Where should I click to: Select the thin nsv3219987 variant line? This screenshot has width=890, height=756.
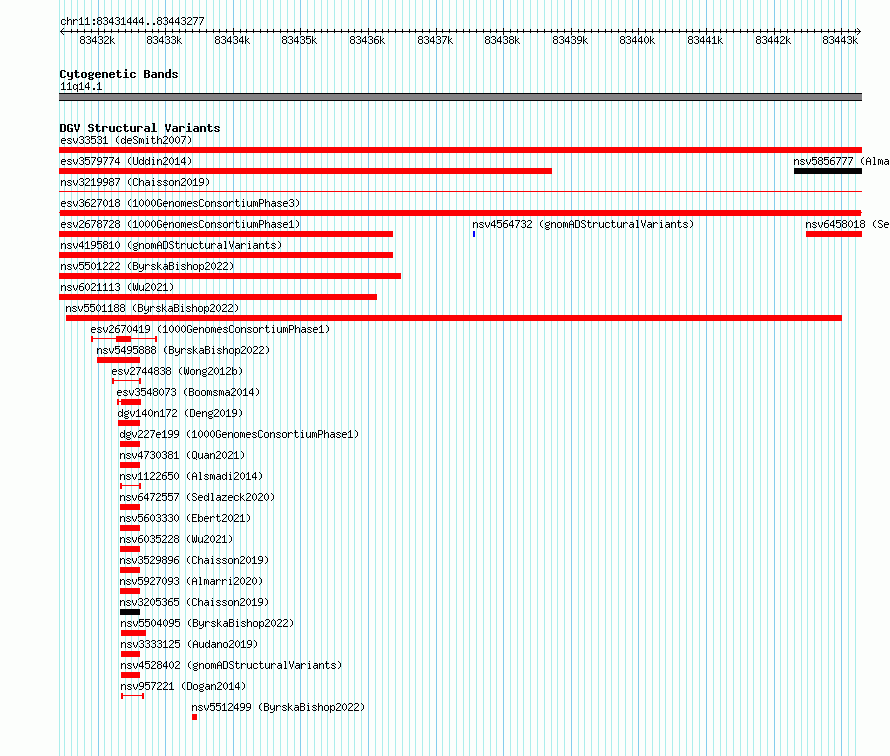[460, 192]
